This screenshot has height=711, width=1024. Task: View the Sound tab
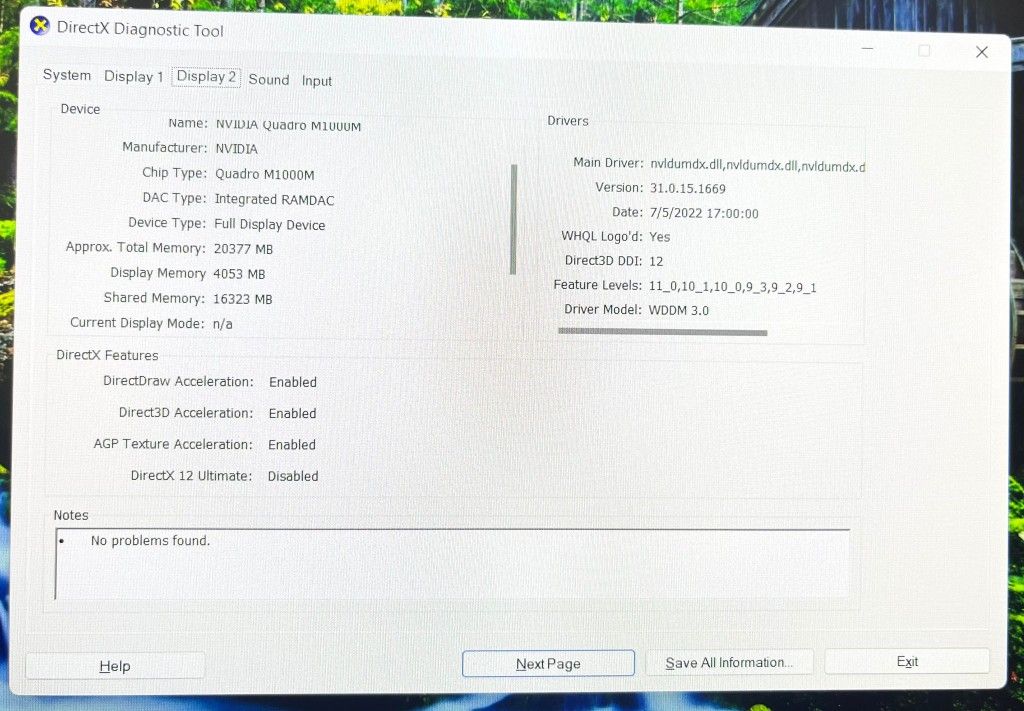268,79
